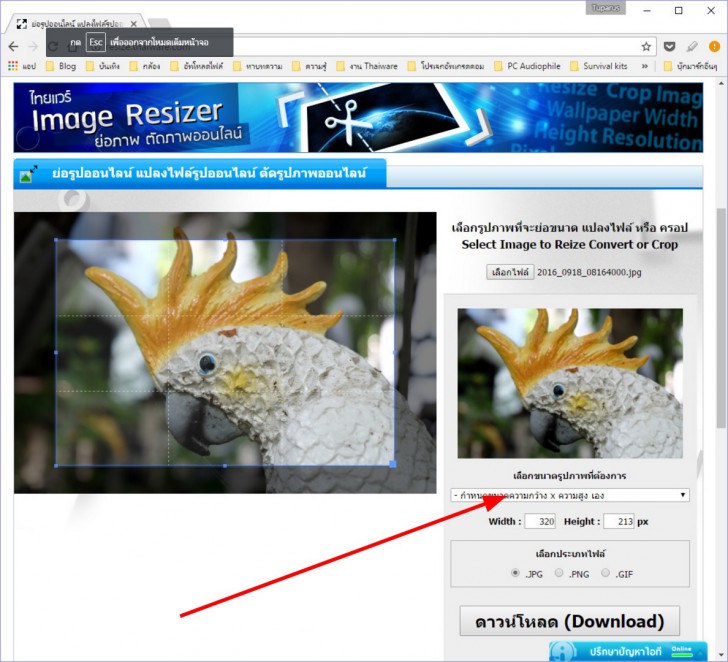Select the .GIF file type radio

point(605,573)
